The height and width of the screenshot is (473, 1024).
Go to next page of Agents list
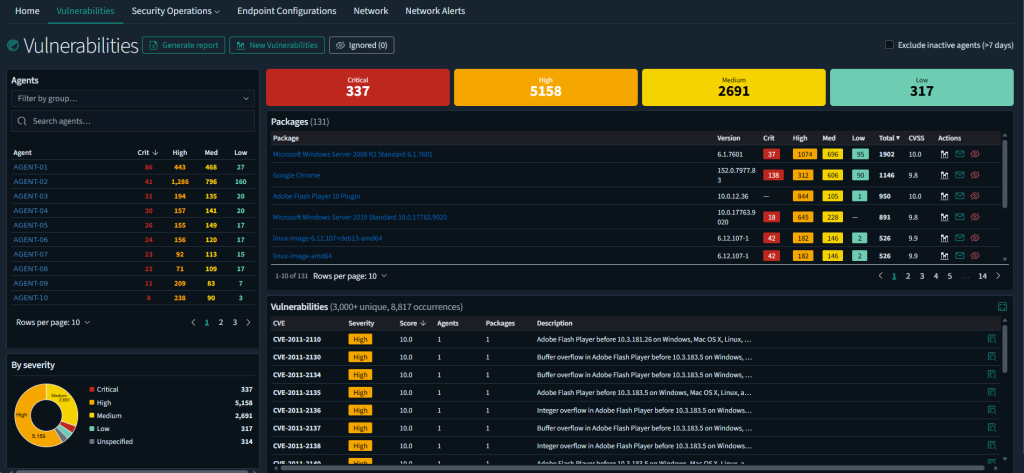(248, 322)
